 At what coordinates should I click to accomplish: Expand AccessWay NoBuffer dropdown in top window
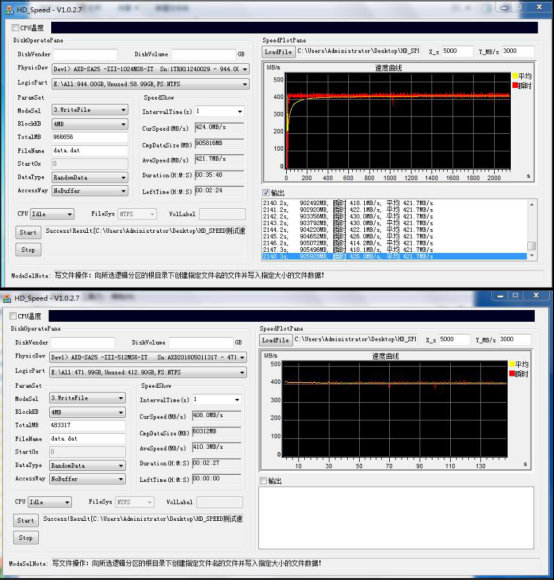click(x=90, y=191)
